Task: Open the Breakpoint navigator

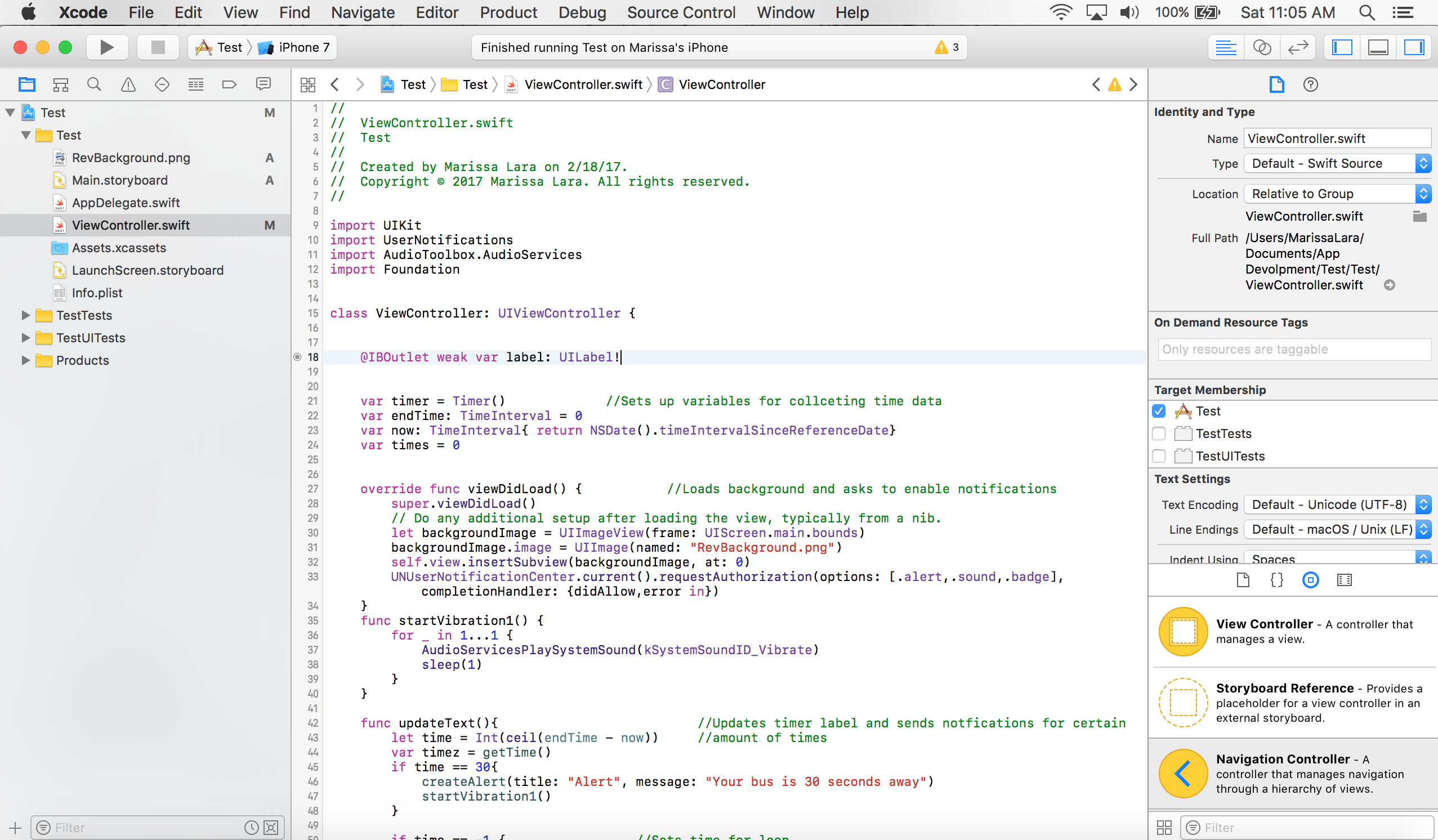Action: [229, 85]
